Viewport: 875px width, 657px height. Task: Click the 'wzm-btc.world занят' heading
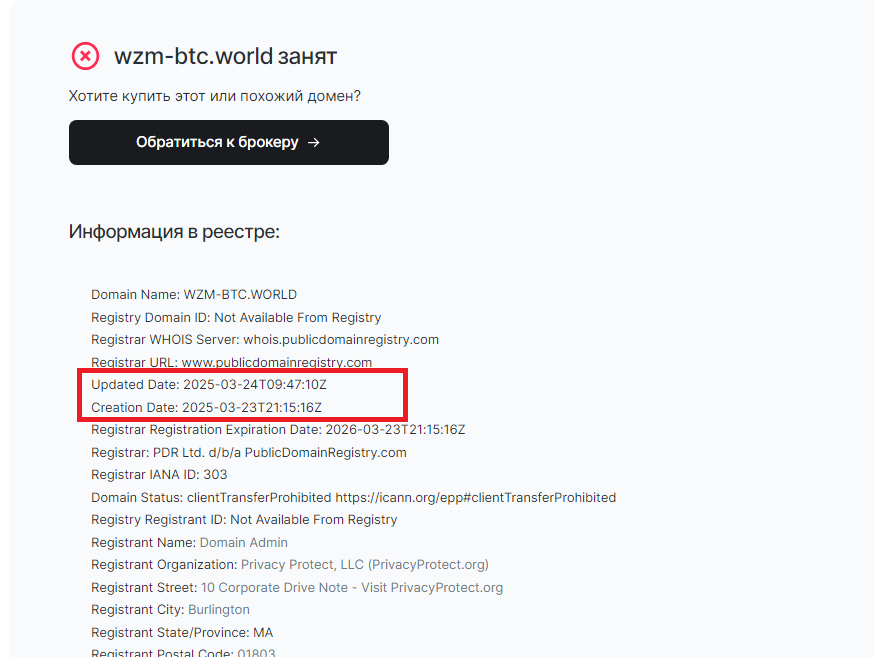(225, 56)
